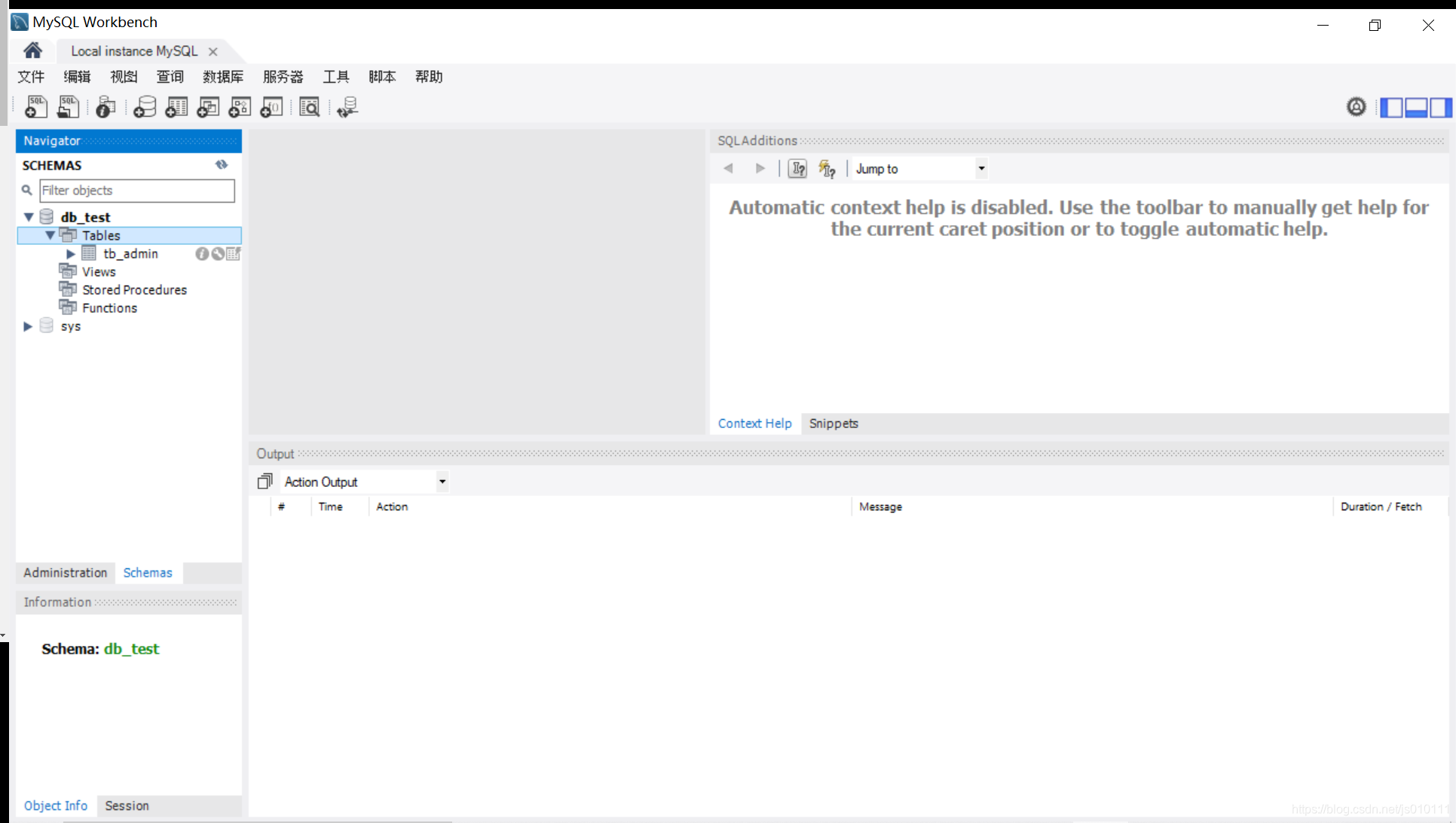Viewport: 1456px width, 823px height.
Task: Open the 服务器 menu
Action: (x=283, y=76)
